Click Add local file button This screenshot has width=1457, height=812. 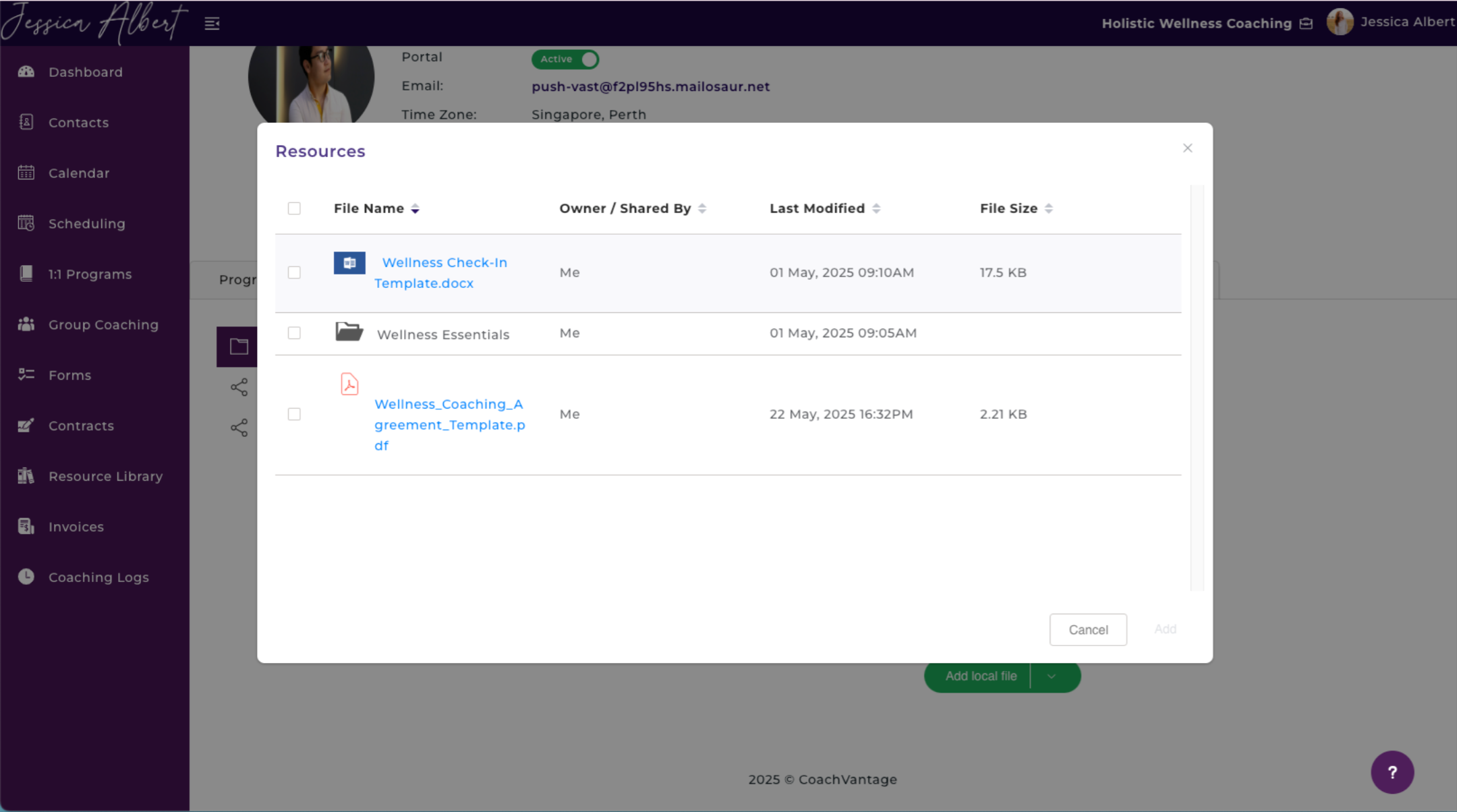pos(981,676)
